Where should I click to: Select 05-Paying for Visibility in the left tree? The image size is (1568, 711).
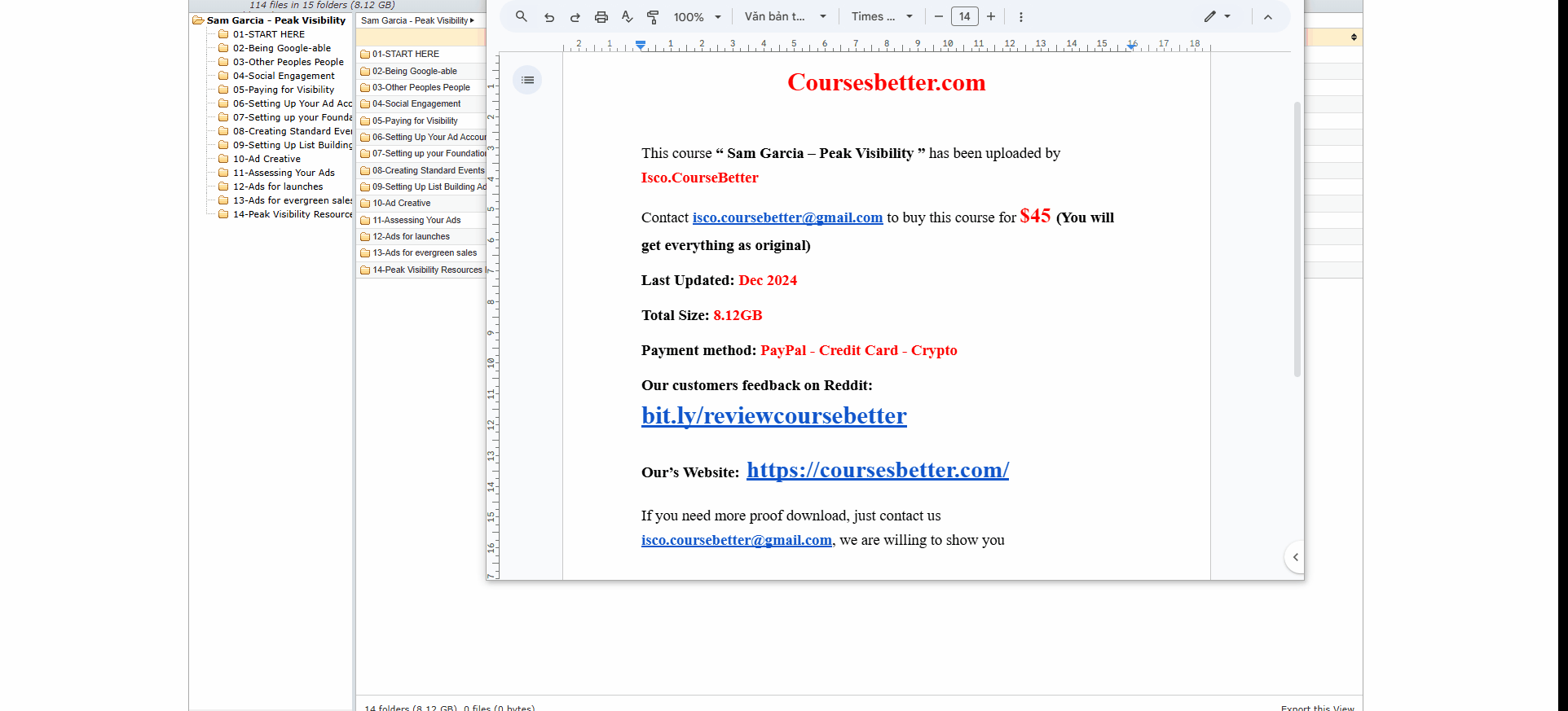coord(284,90)
